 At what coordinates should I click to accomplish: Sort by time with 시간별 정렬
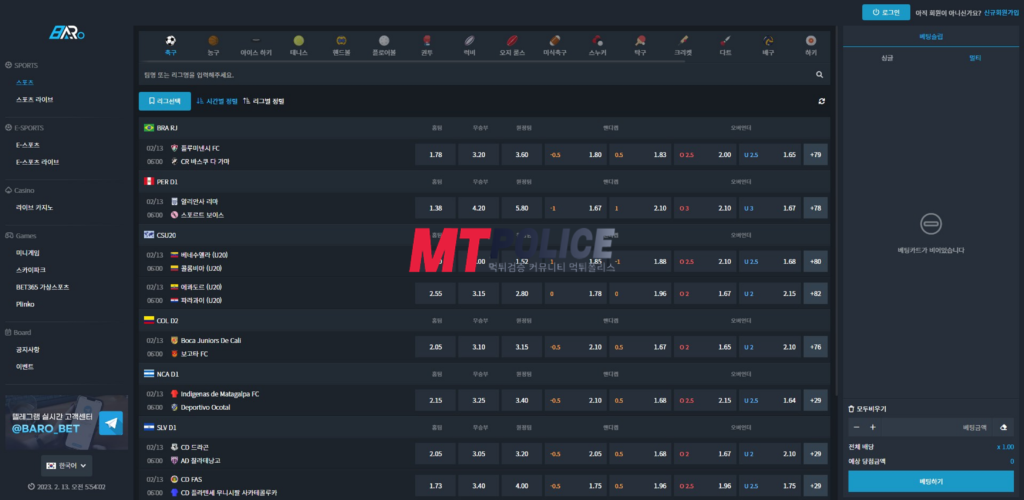217,101
